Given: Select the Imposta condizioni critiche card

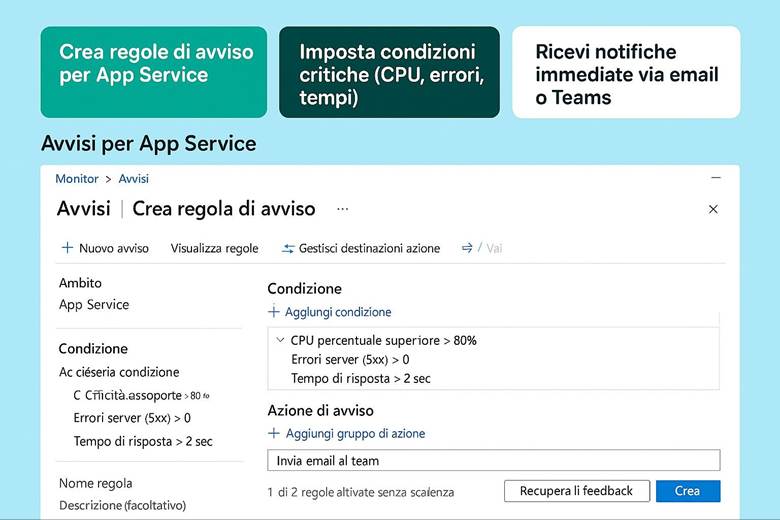Looking at the screenshot, I should pos(389,72).
